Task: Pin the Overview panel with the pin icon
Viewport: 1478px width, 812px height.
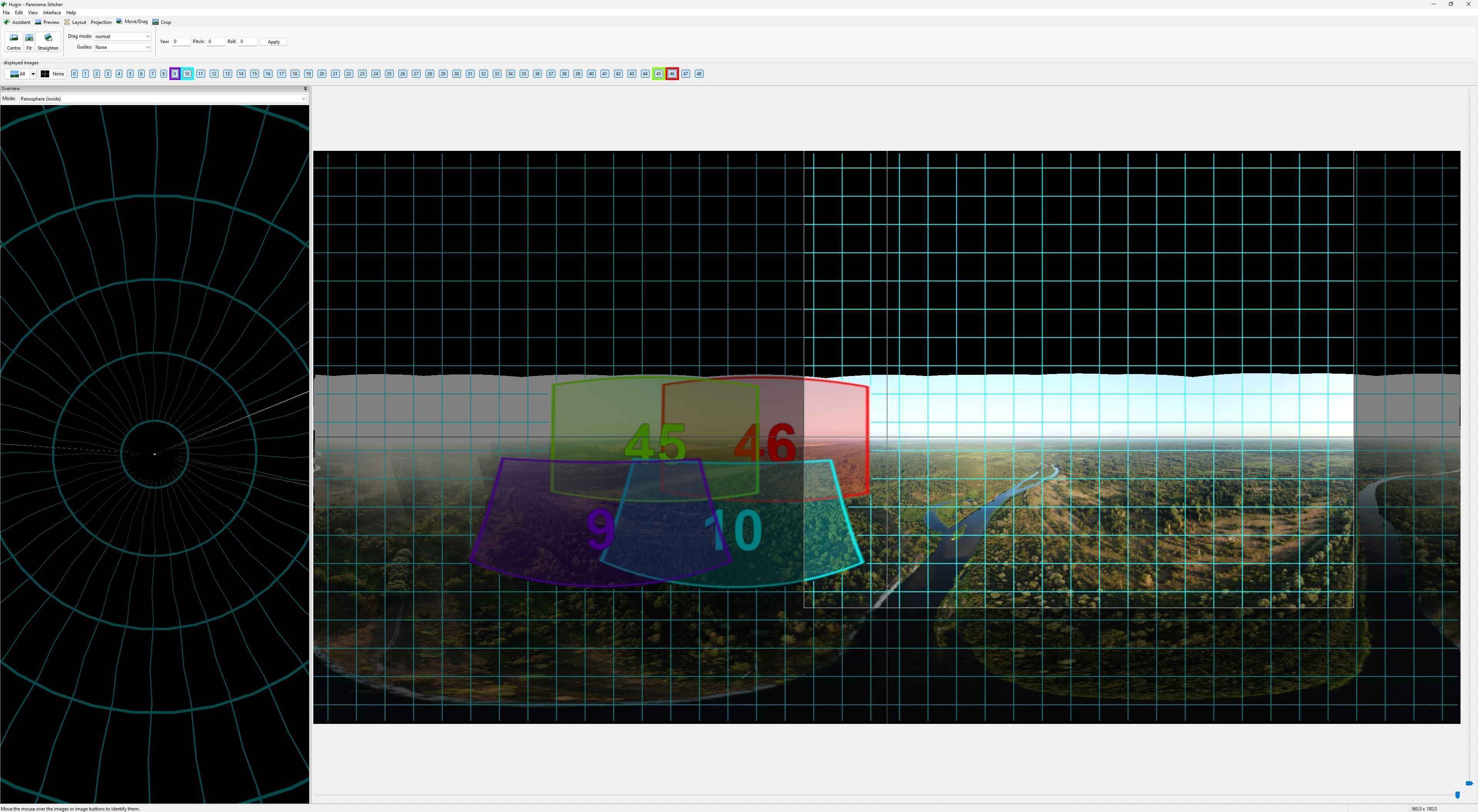Action: click(x=305, y=89)
